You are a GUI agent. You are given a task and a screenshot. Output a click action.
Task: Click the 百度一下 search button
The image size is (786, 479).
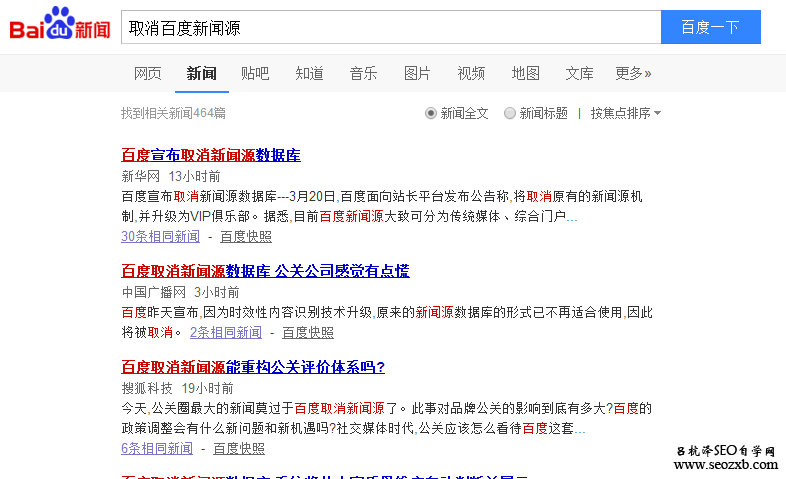point(711,27)
